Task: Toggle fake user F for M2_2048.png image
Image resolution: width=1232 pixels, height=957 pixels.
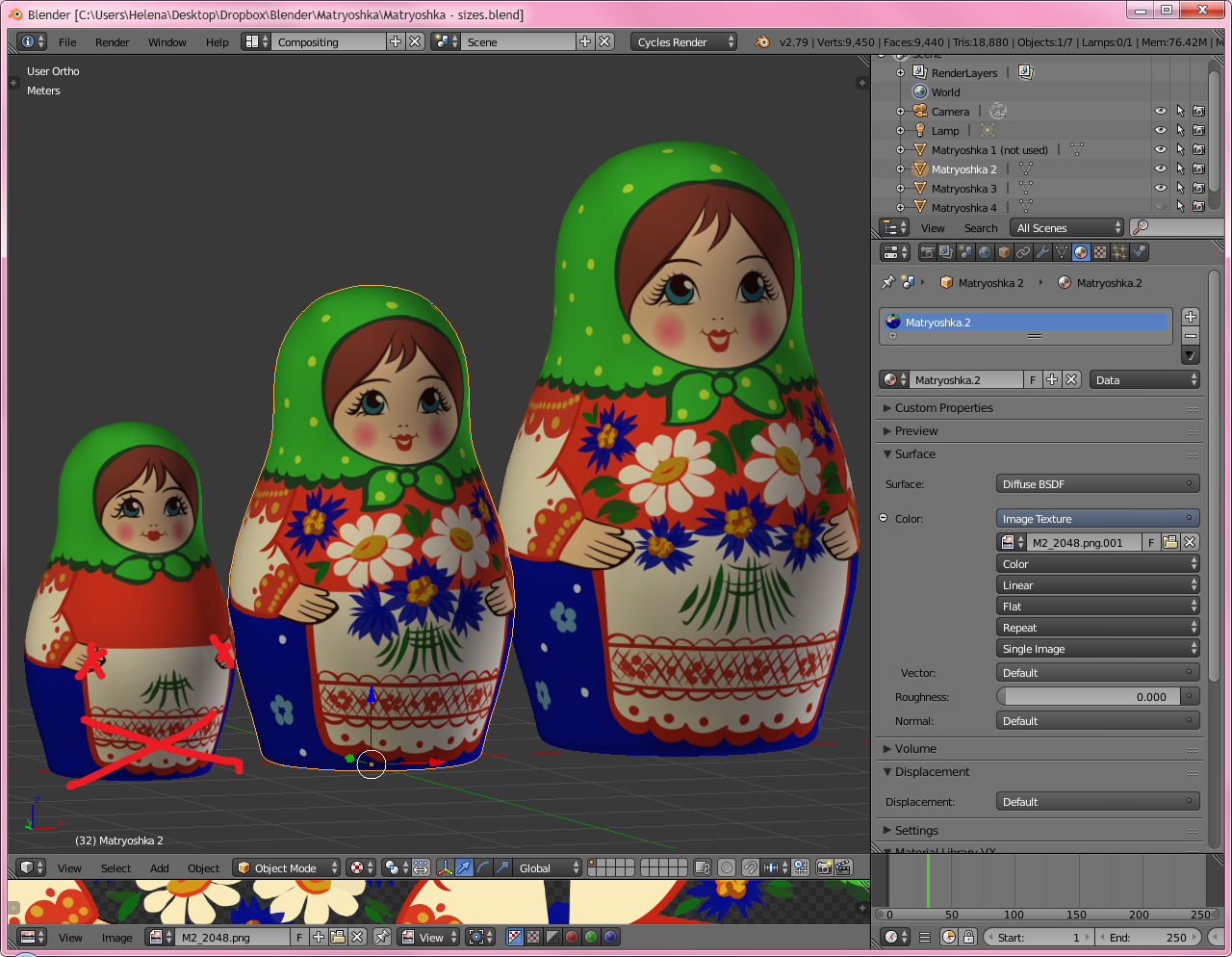Action: pyautogui.click(x=299, y=937)
